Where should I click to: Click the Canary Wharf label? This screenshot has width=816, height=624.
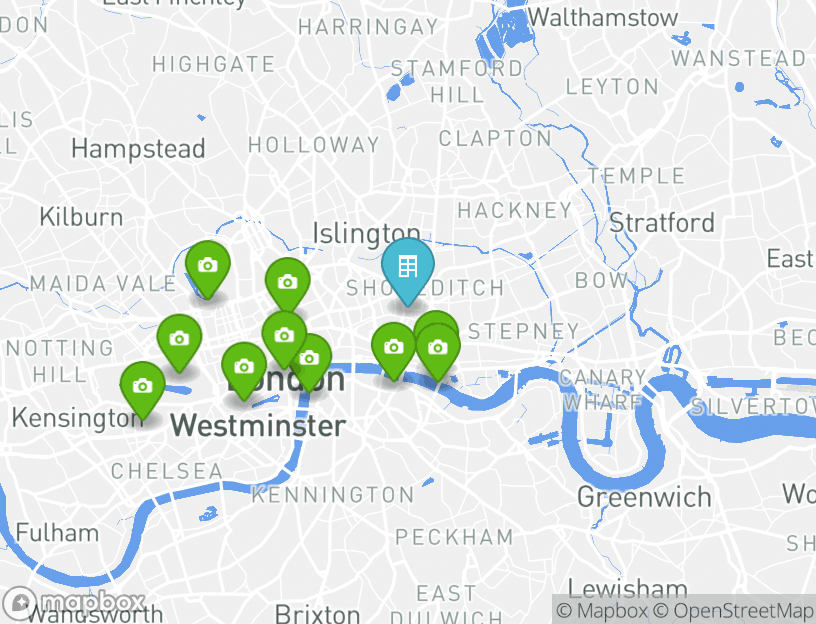pyautogui.click(x=603, y=389)
